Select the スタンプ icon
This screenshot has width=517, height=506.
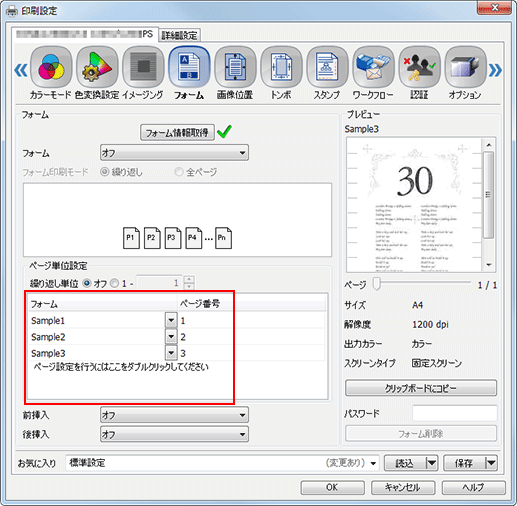[x=327, y=68]
